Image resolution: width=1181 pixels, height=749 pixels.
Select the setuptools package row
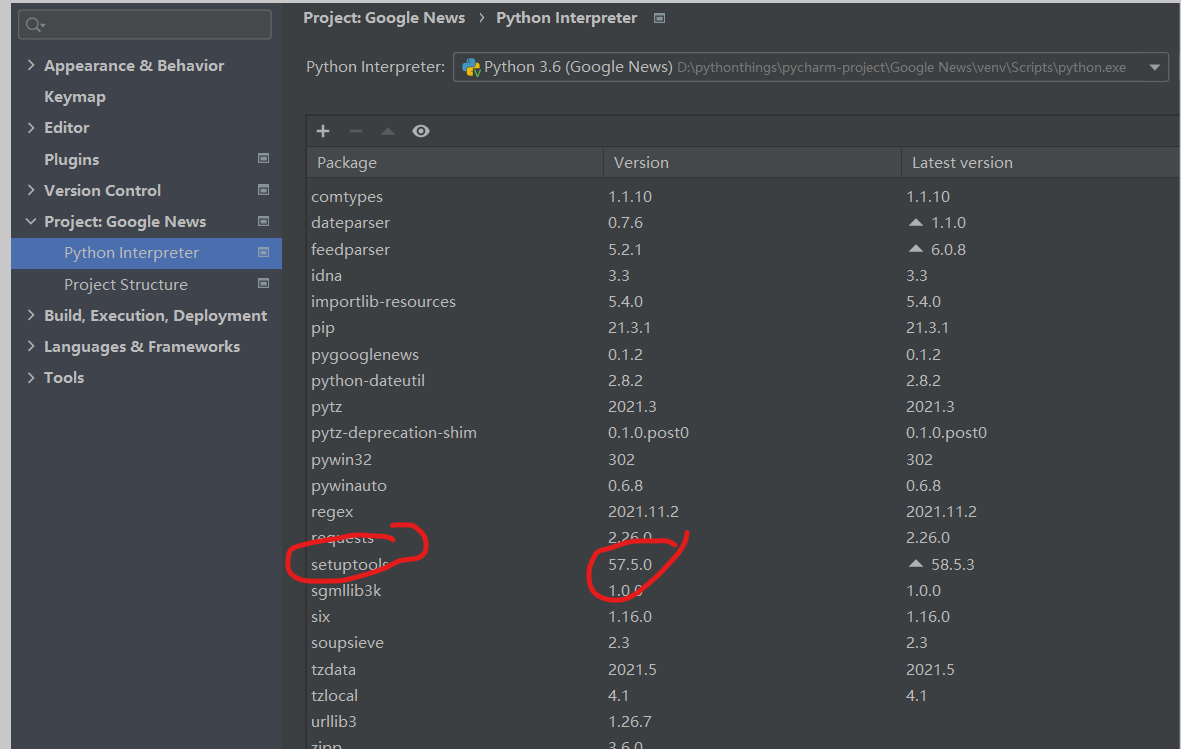point(743,564)
